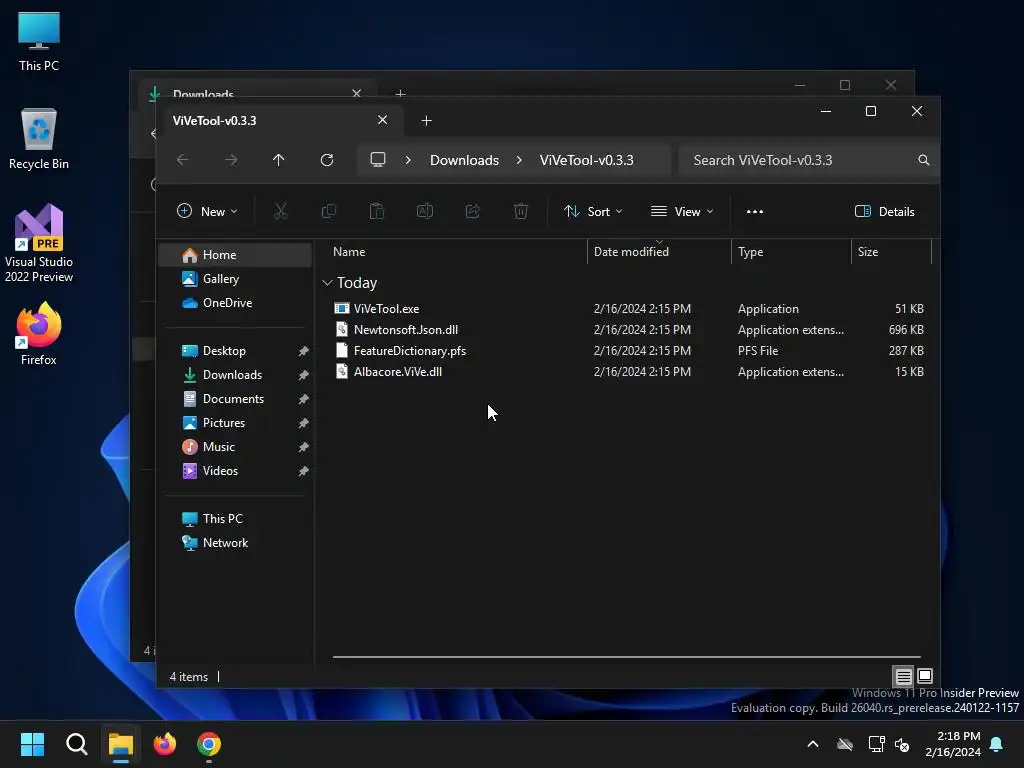Image resolution: width=1024 pixels, height=768 pixels.
Task: Launch Firefox from the taskbar
Action: (x=165, y=744)
